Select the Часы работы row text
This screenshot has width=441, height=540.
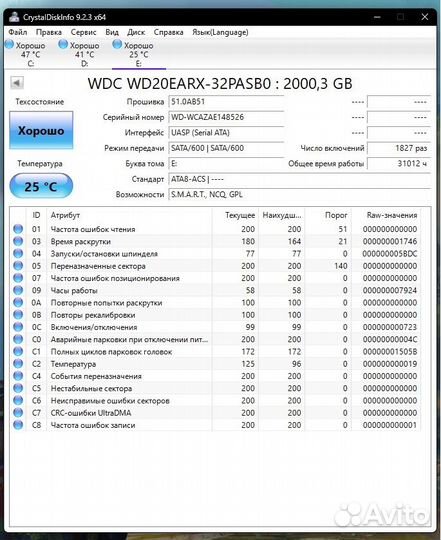click(x=74, y=290)
